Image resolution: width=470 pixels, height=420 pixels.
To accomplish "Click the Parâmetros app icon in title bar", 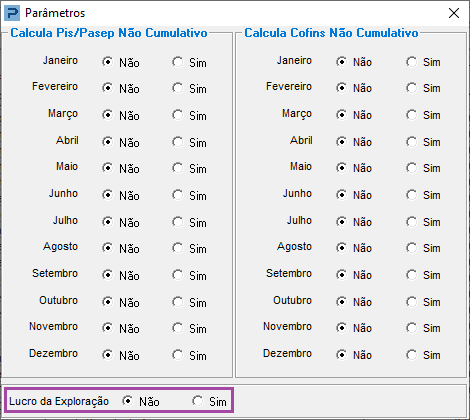I will 12,13.
